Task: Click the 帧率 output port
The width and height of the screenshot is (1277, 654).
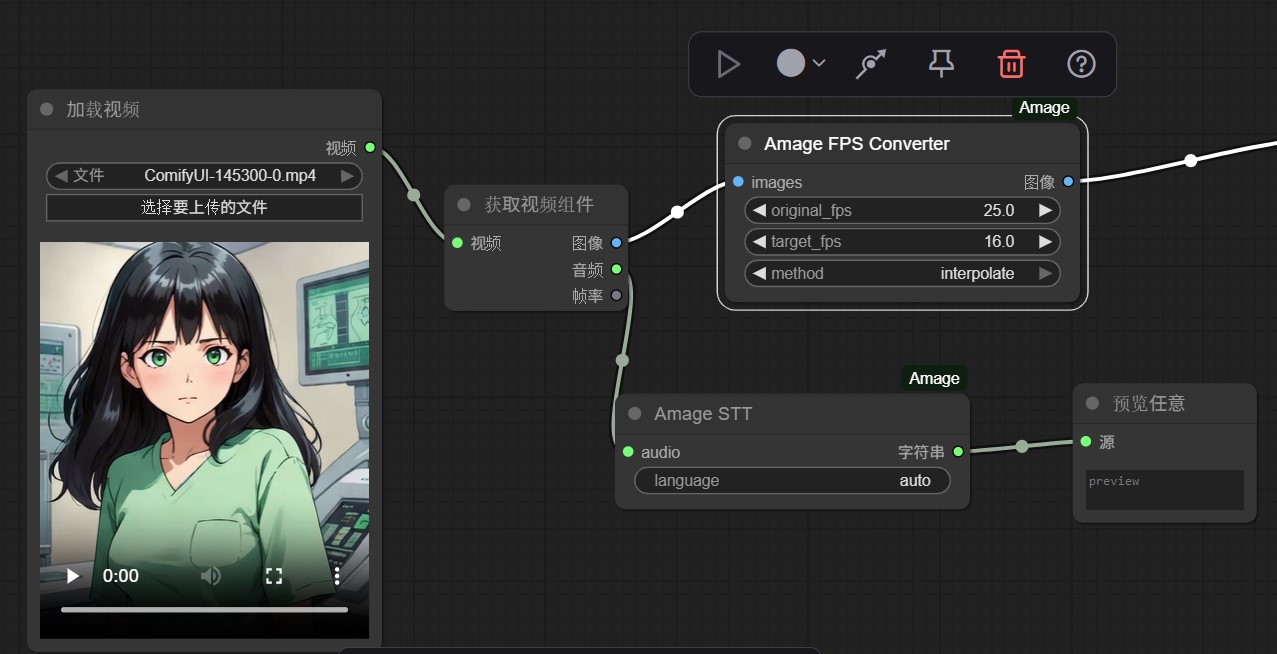Action: coord(616,295)
